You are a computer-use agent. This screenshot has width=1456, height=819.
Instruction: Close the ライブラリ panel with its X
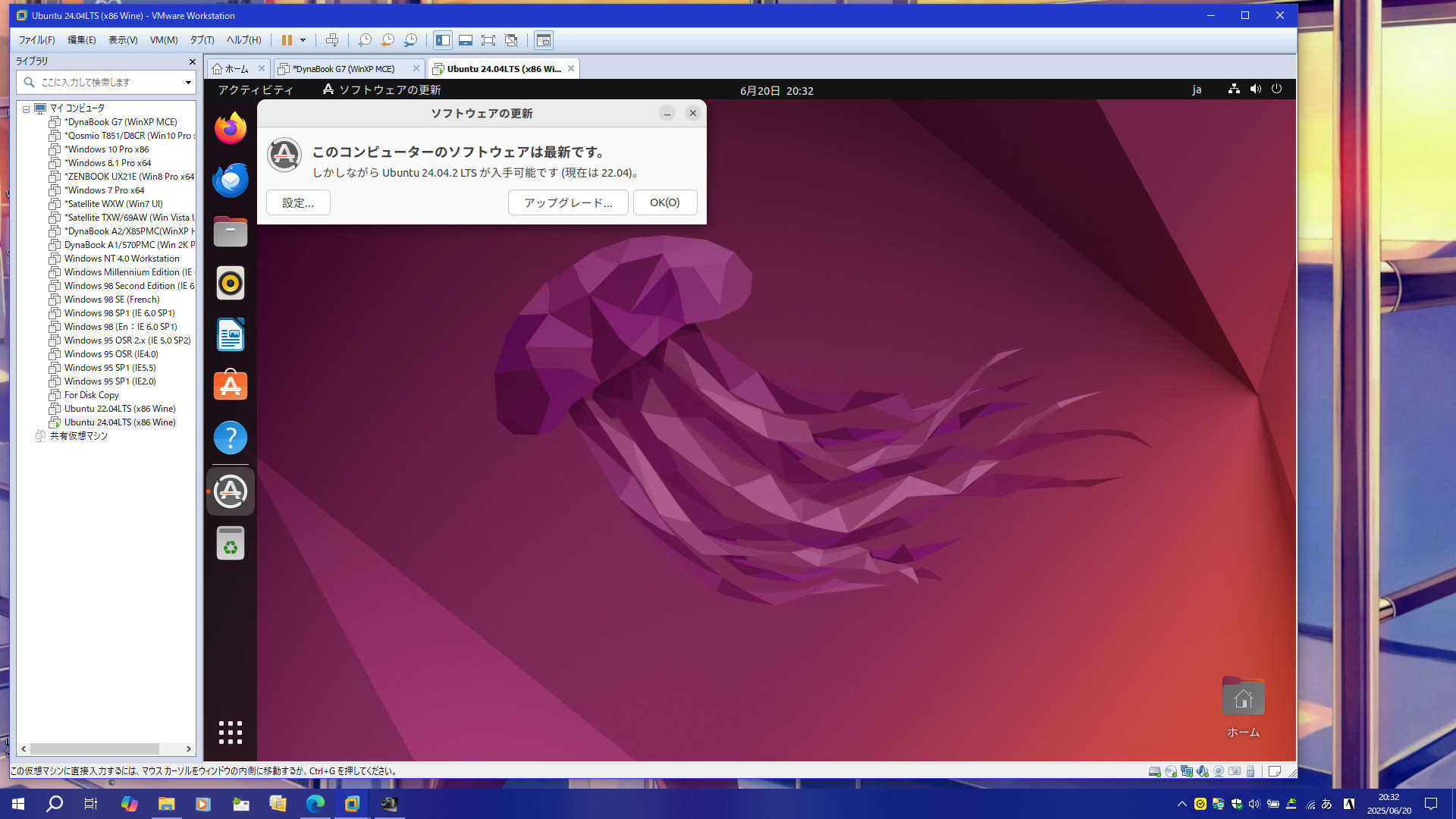(192, 61)
